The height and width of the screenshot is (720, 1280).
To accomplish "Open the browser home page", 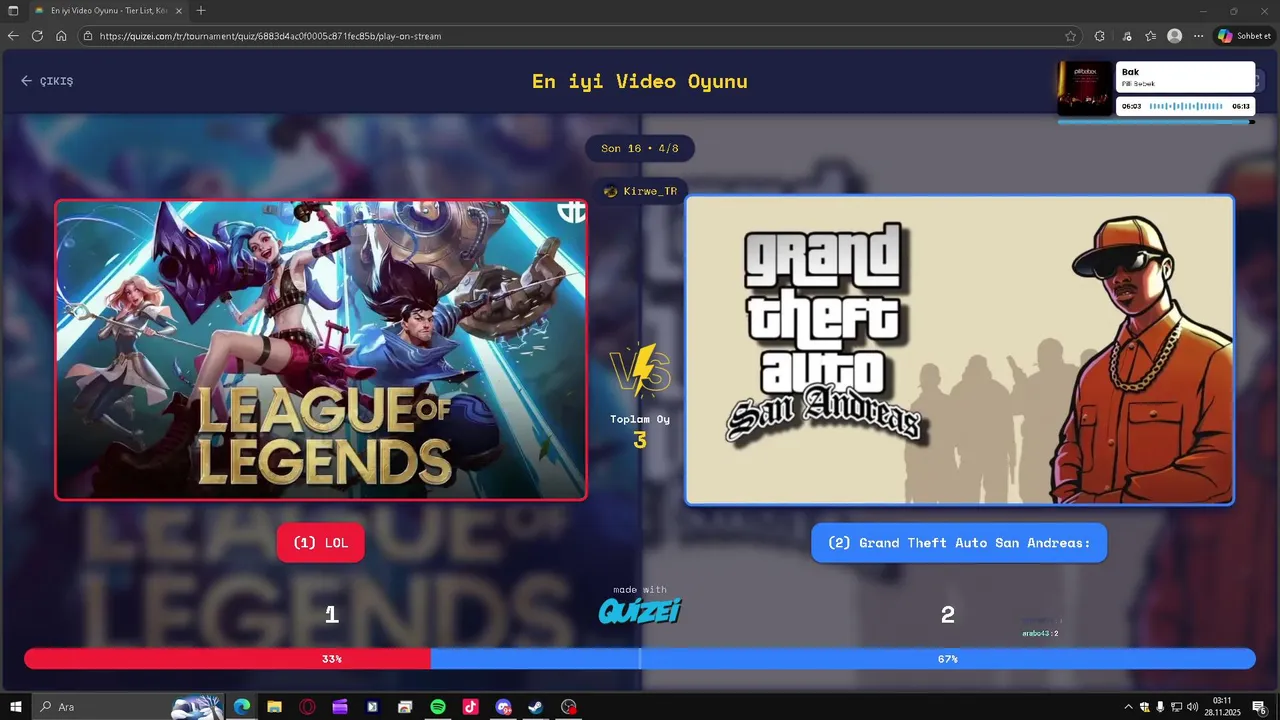I will point(61,36).
